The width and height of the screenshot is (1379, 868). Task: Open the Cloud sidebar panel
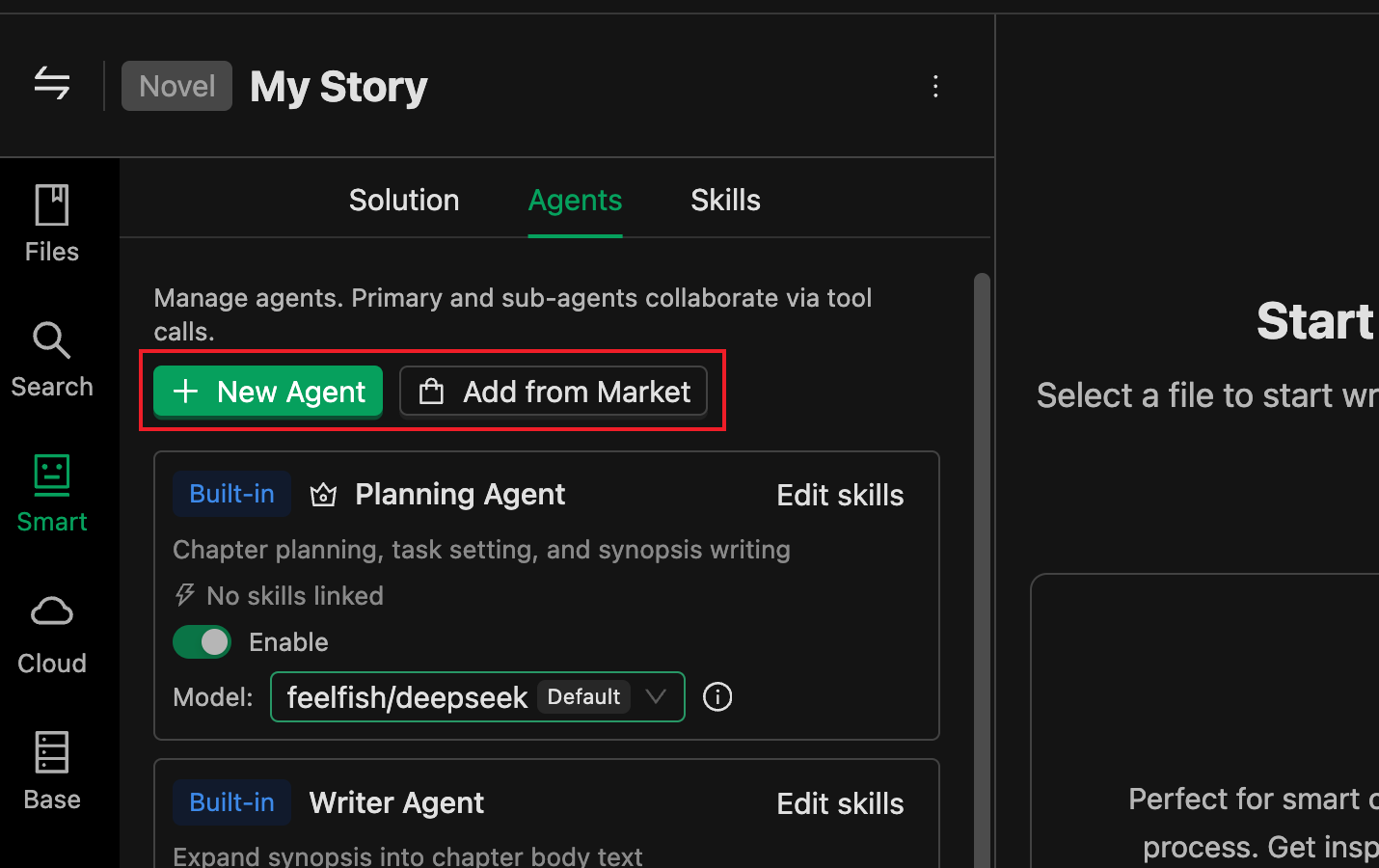coord(52,635)
